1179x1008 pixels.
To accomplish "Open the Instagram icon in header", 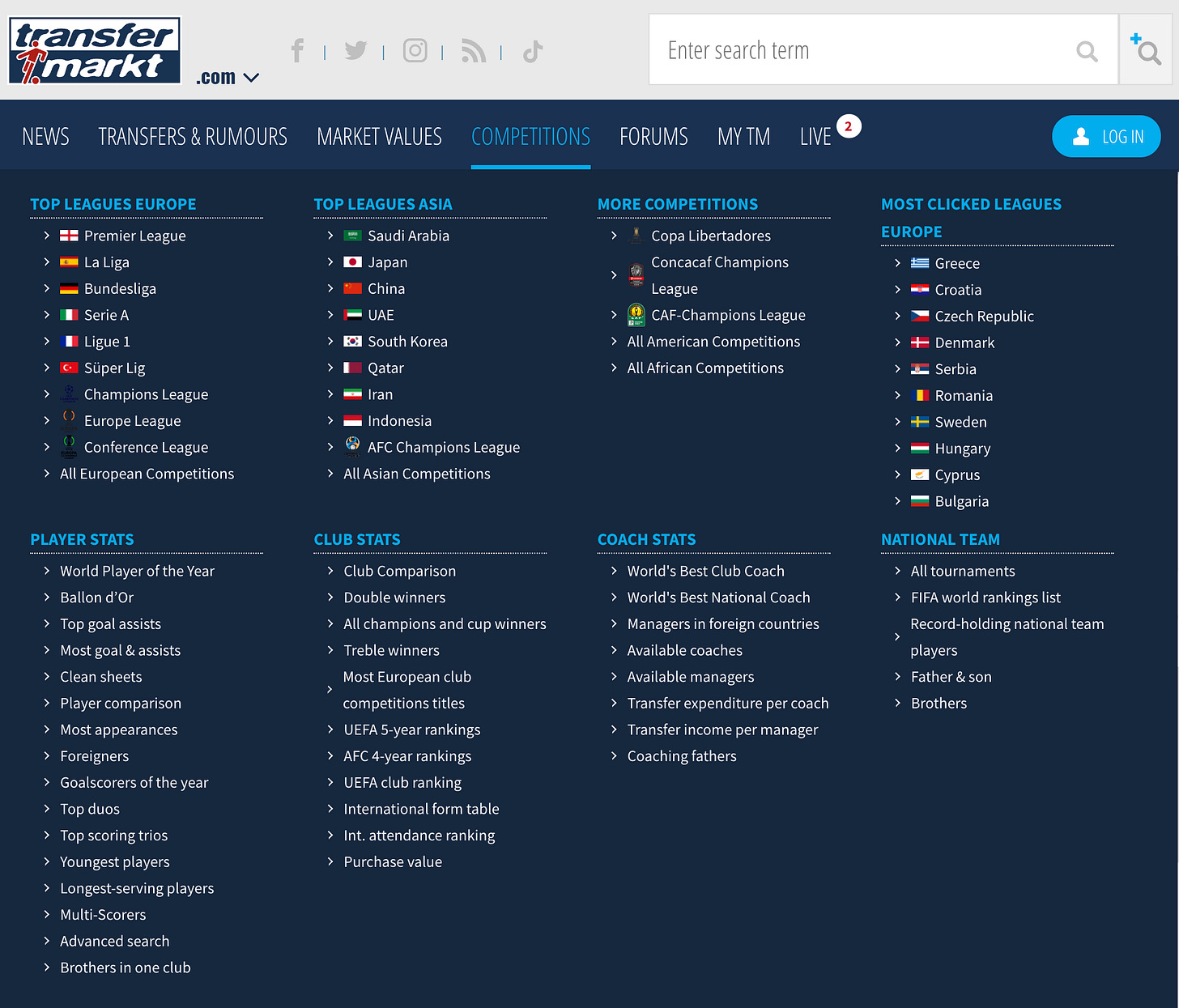I will [x=415, y=51].
